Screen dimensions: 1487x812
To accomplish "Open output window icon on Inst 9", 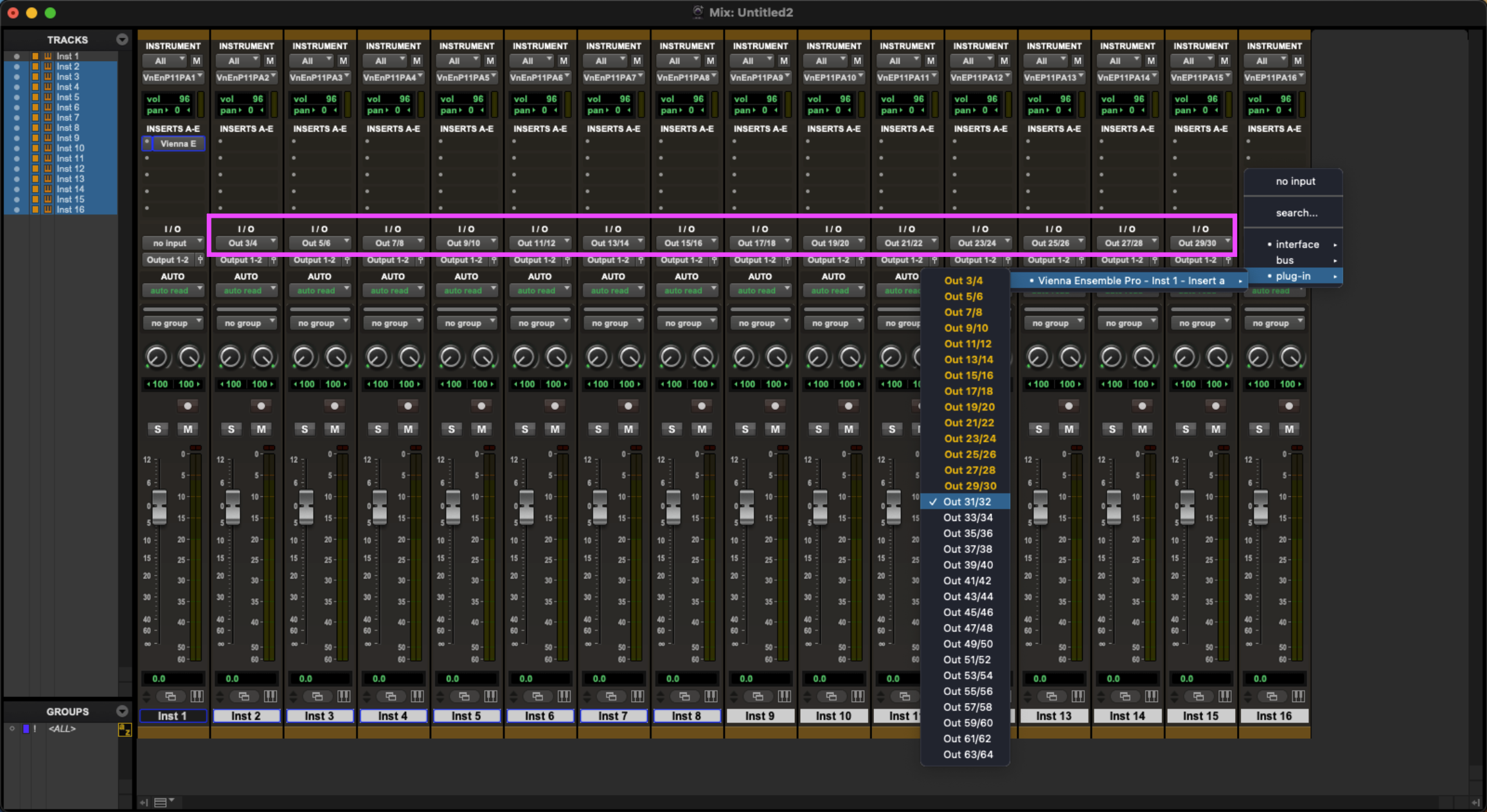I will [758, 696].
